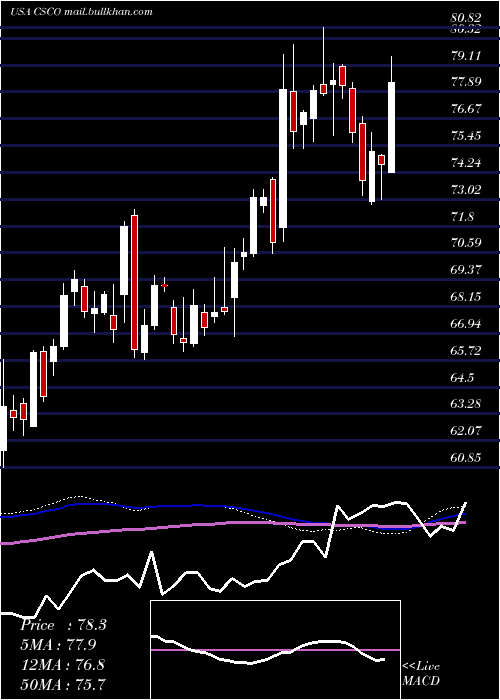500x700 pixels.
Task: Click the 'Price : 78.3' readout
Action: [x=63, y=625]
